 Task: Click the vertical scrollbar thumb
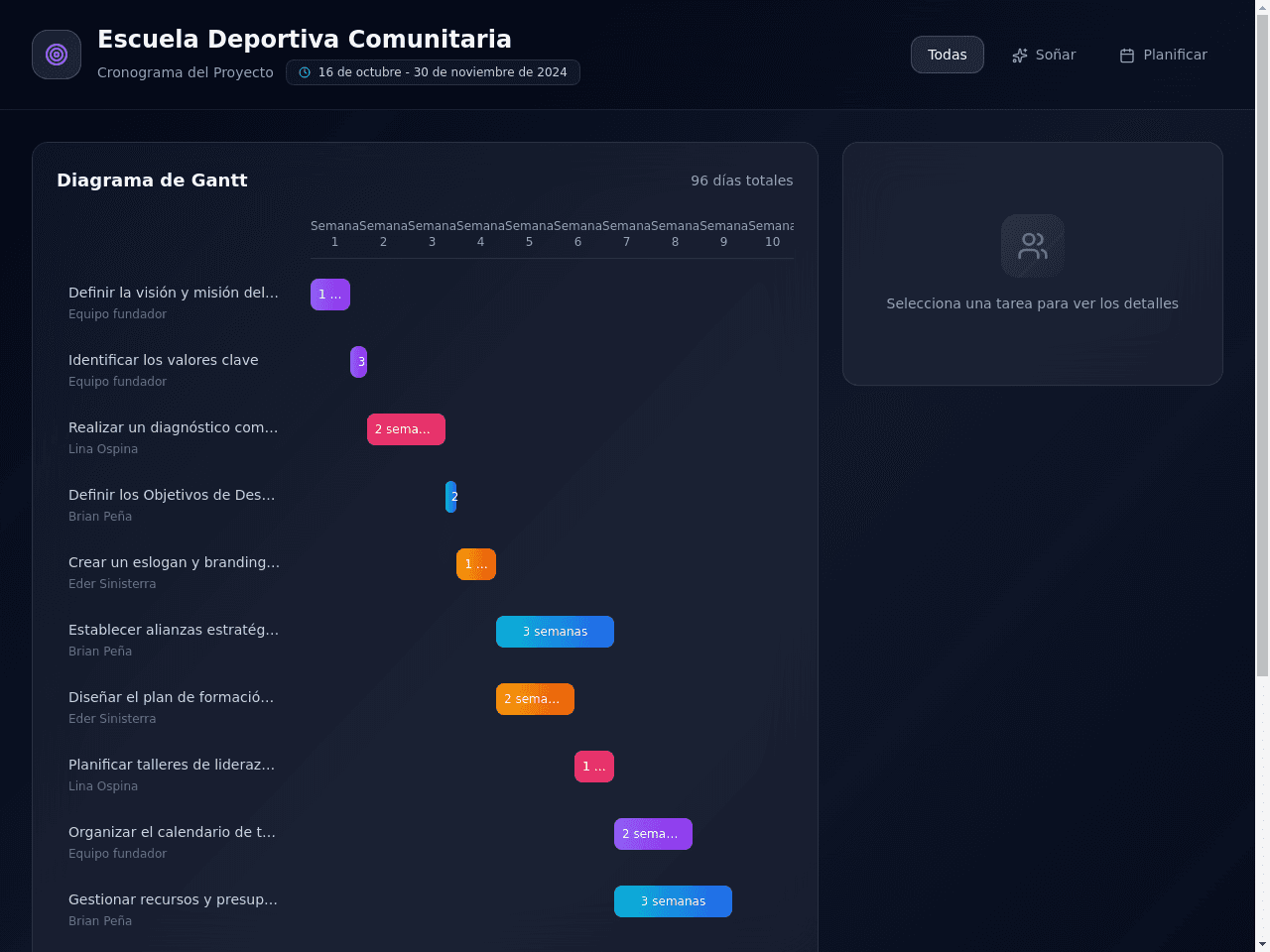tap(1262, 345)
